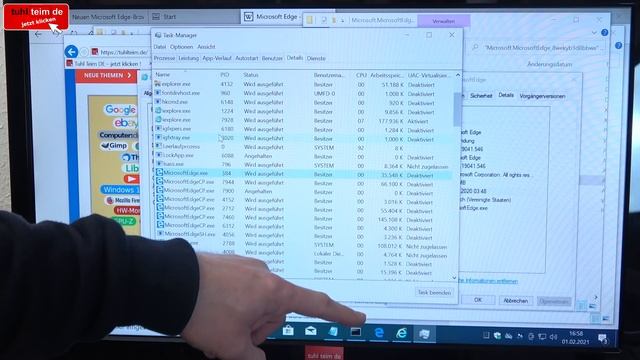Click the scroll-down arrow in Task Manager list
Viewport: 640px width, 360px height.
[x=454, y=278]
